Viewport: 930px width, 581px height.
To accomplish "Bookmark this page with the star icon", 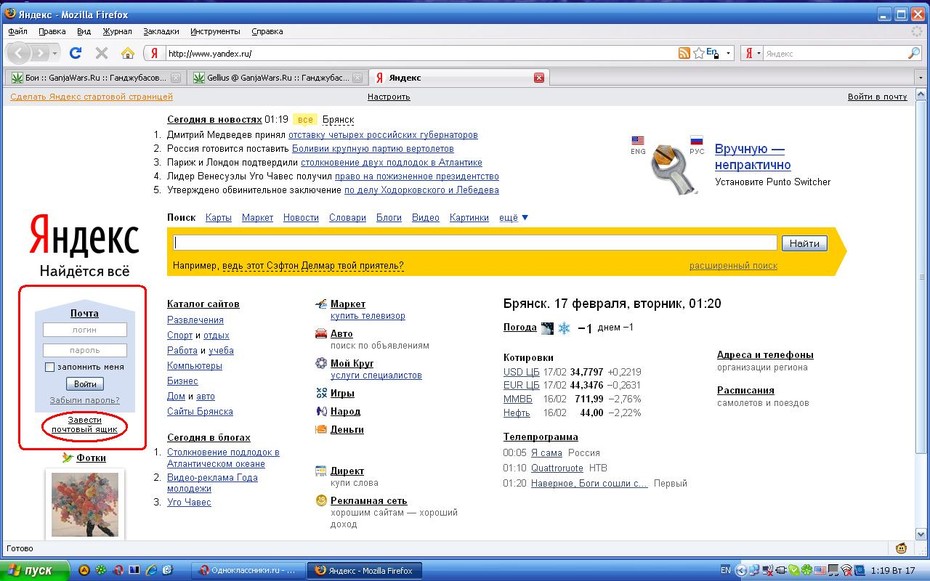I will tap(698, 53).
